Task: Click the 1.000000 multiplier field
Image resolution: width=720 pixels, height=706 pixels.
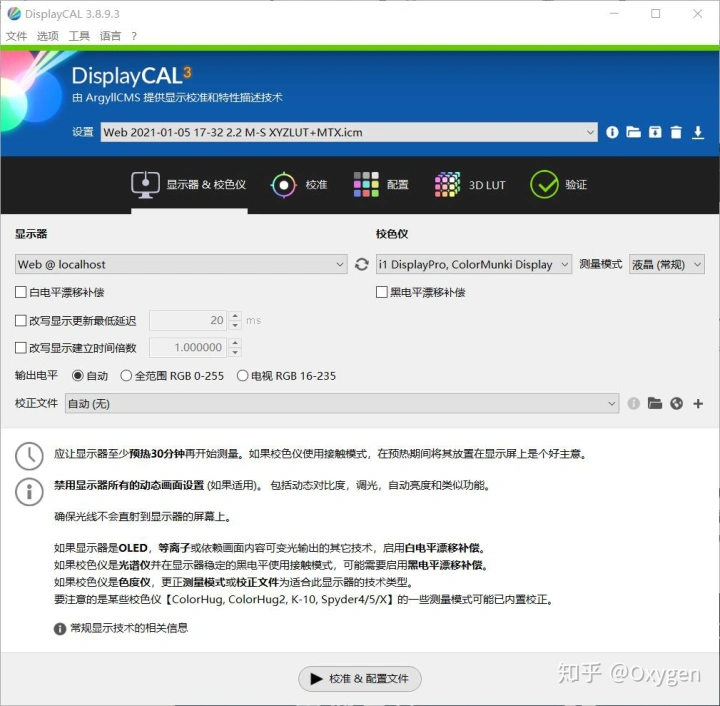Action: tap(188, 347)
